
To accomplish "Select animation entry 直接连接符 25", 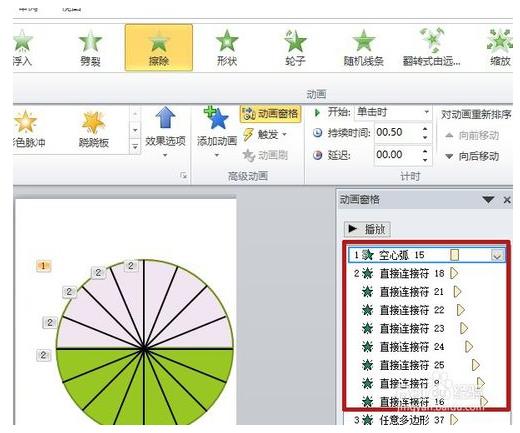I will coord(427,365).
